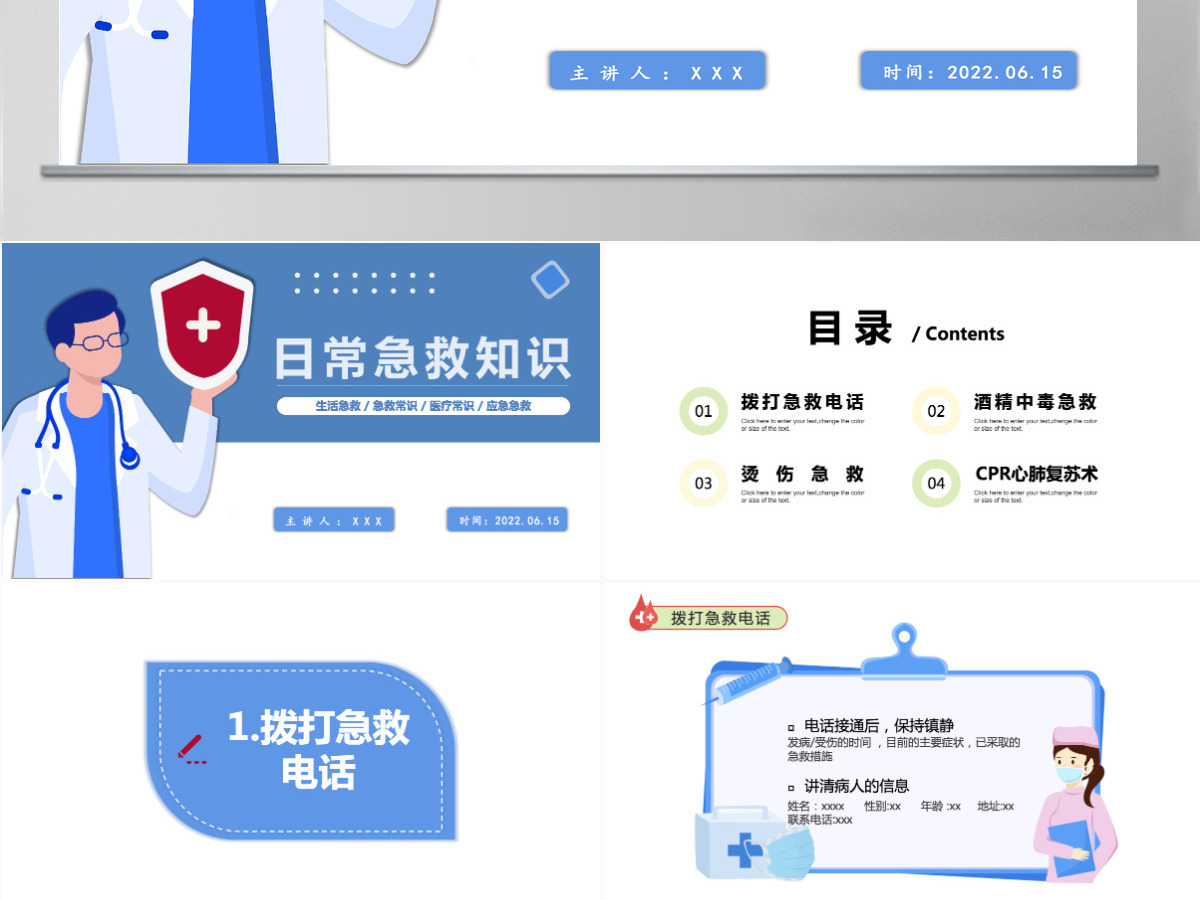The image size is (1200, 900).
Task: Select the red shield cross icon
Action: (203, 325)
